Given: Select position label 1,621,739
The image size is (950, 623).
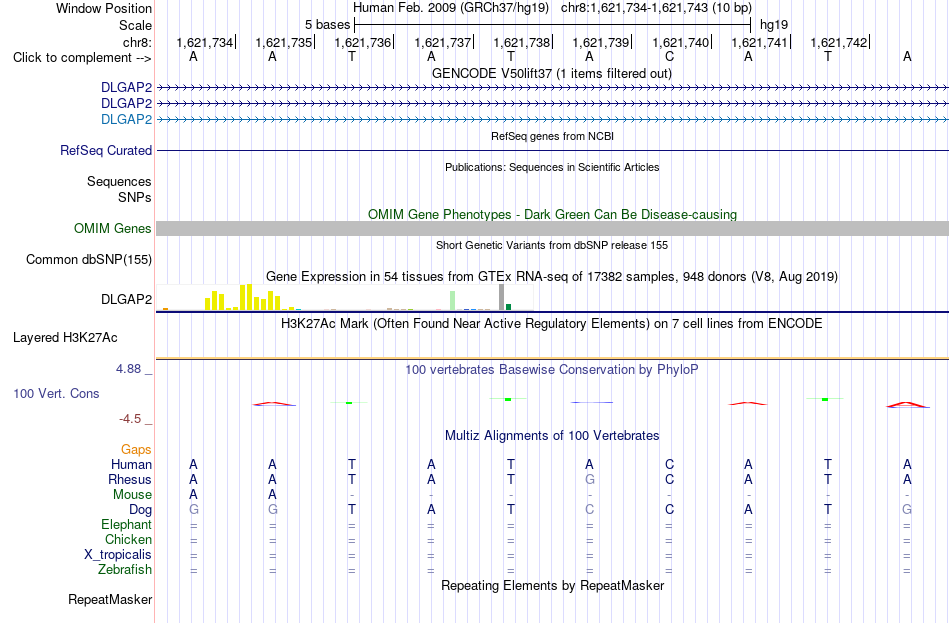Looking at the screenshot, I should pyautogui.click(x=600, y=42).
